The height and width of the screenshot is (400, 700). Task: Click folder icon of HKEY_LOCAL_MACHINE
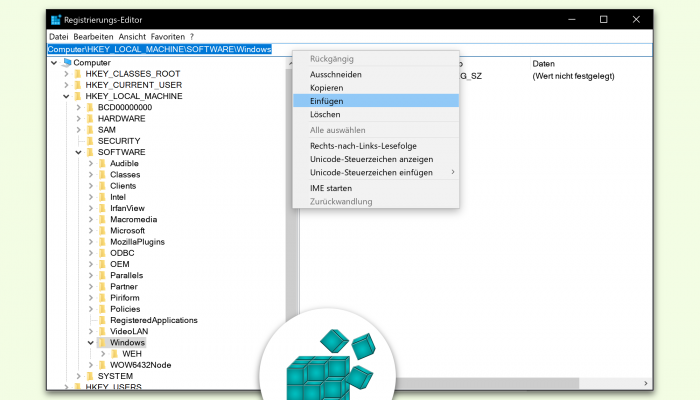[78, 96]
